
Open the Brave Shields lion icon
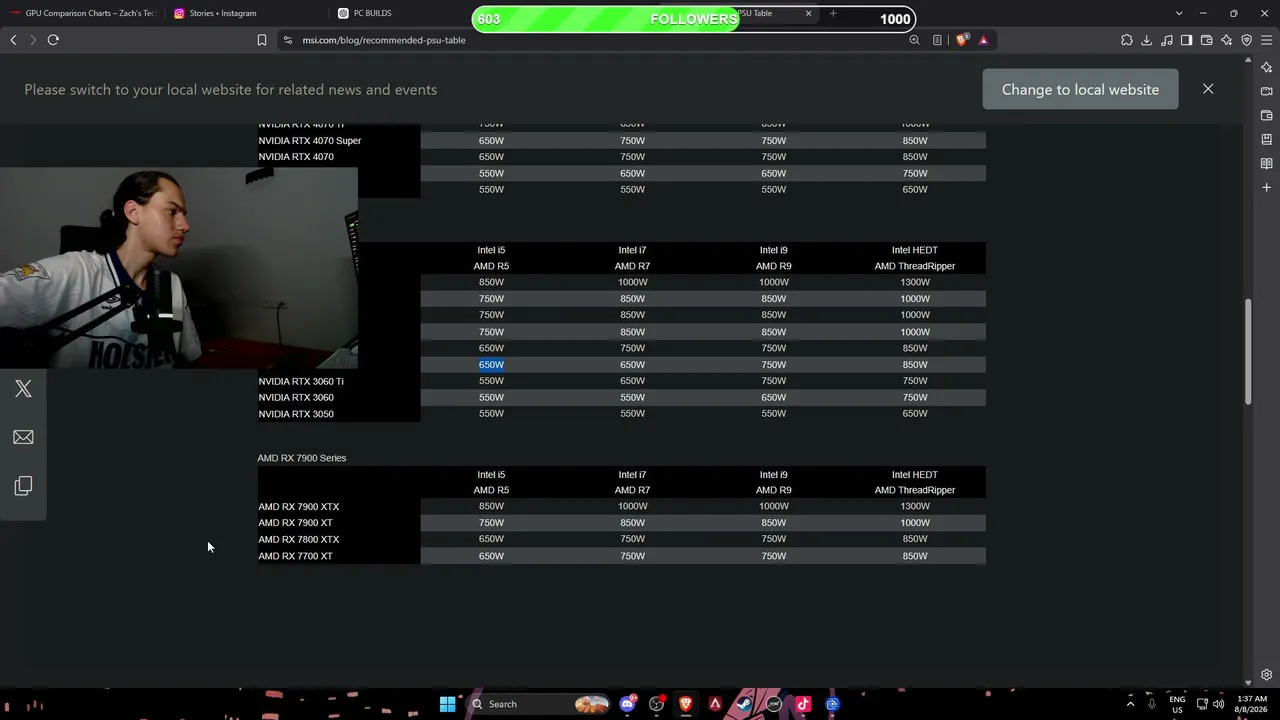[962, 40]
